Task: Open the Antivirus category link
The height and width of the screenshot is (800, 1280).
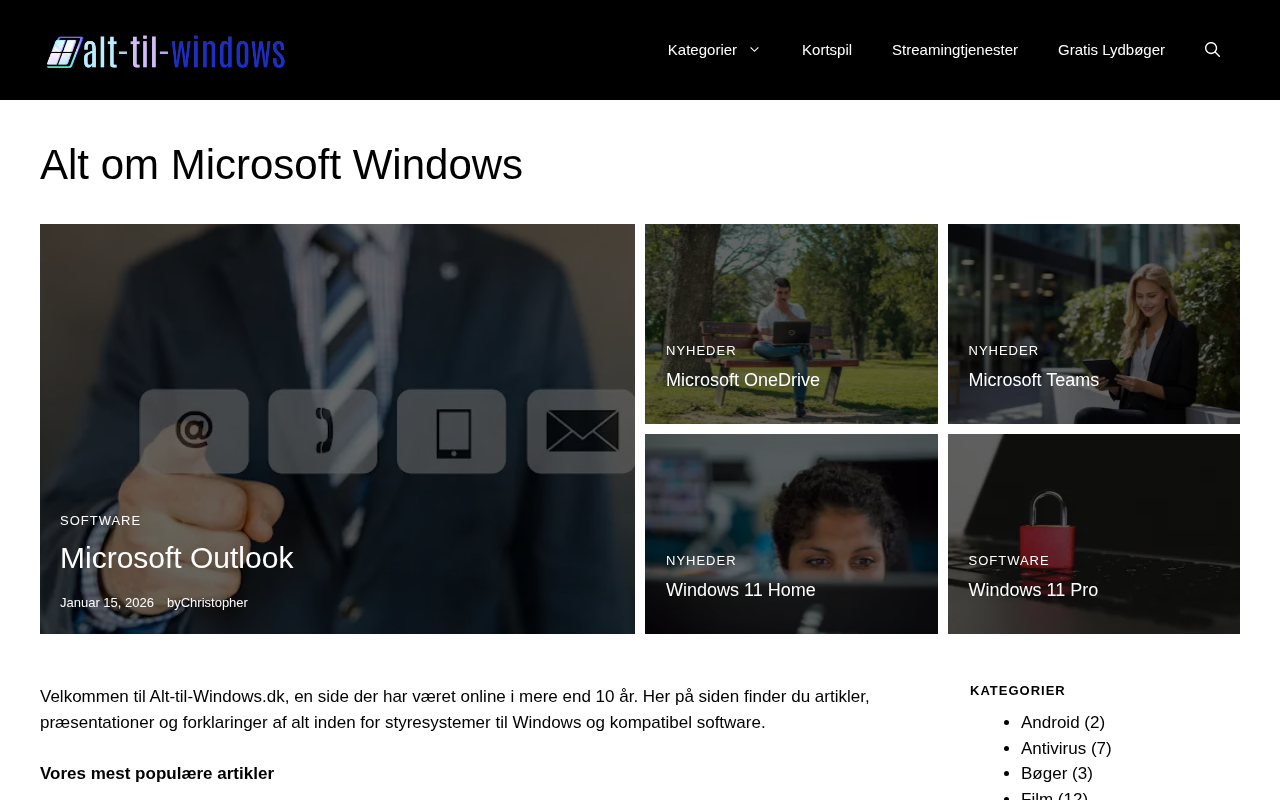Action: (1053, 749)
